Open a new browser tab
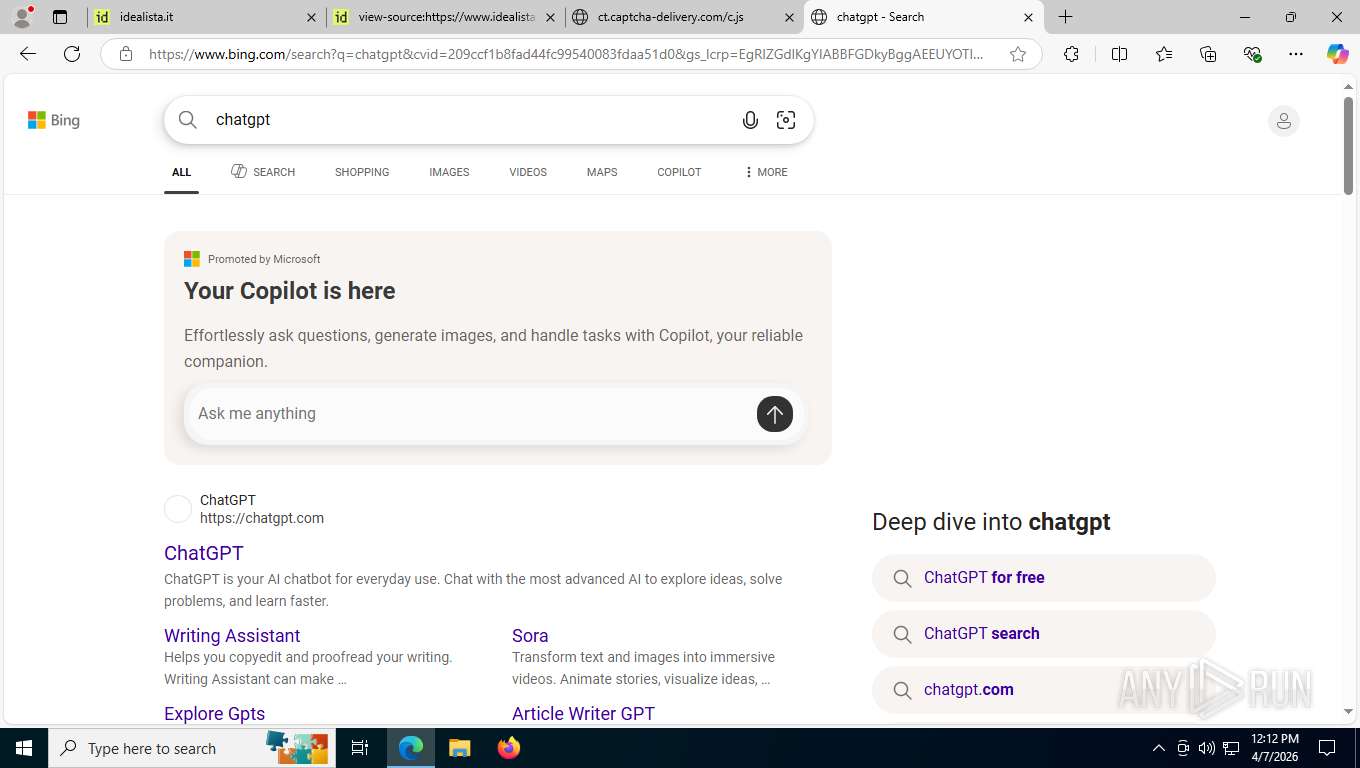The width and height of the screenshot is (1360, 768). [1066, 17]
